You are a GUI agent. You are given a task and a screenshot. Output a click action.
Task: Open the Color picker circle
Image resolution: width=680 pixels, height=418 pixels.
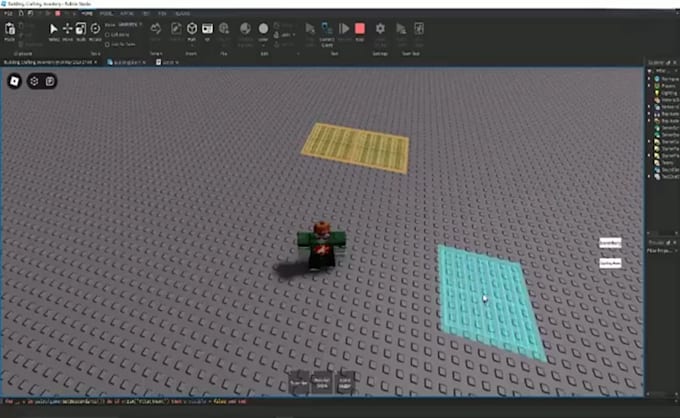pyautogui.click(x=263, y=29)
